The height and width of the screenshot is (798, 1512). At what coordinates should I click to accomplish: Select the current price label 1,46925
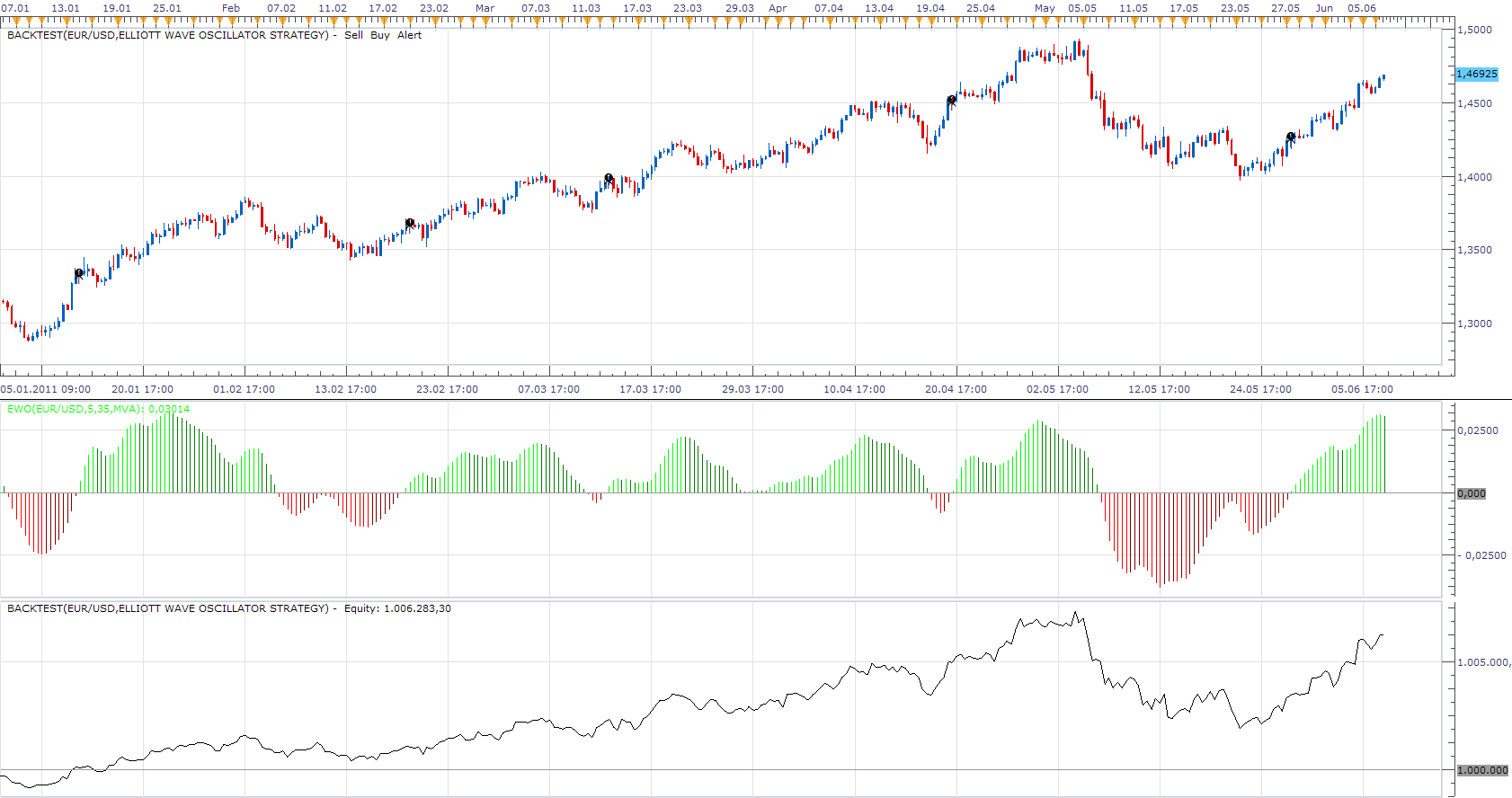(x=1477, y=74)
